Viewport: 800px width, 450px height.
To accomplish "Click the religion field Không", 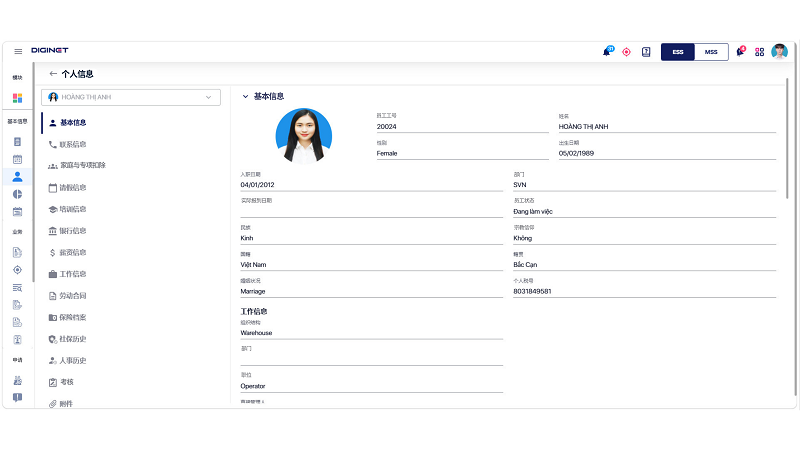I will (x=644, y=238).
